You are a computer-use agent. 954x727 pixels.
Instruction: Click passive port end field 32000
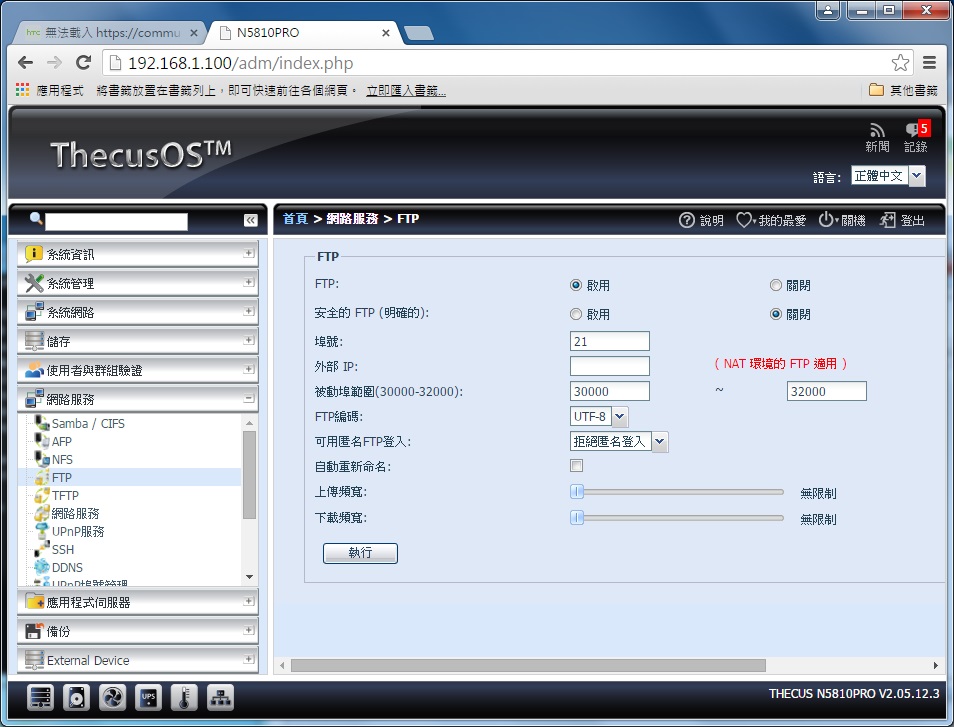826,391
